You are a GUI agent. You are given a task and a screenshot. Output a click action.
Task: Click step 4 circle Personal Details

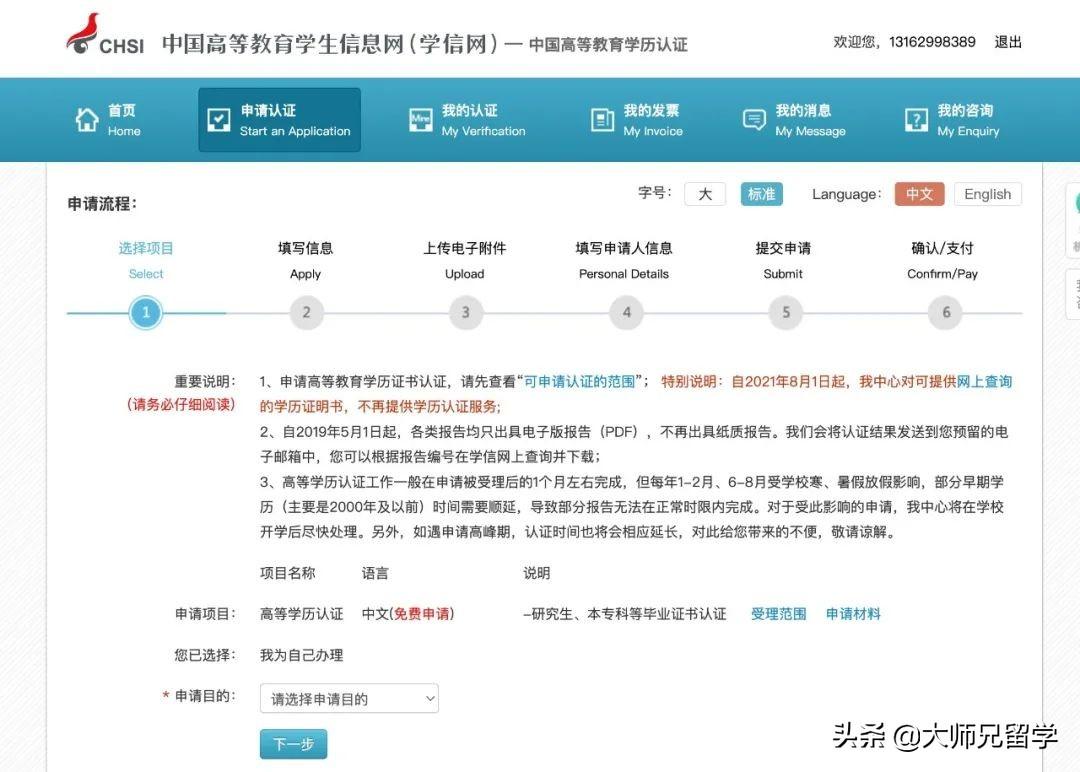(626, 313)
